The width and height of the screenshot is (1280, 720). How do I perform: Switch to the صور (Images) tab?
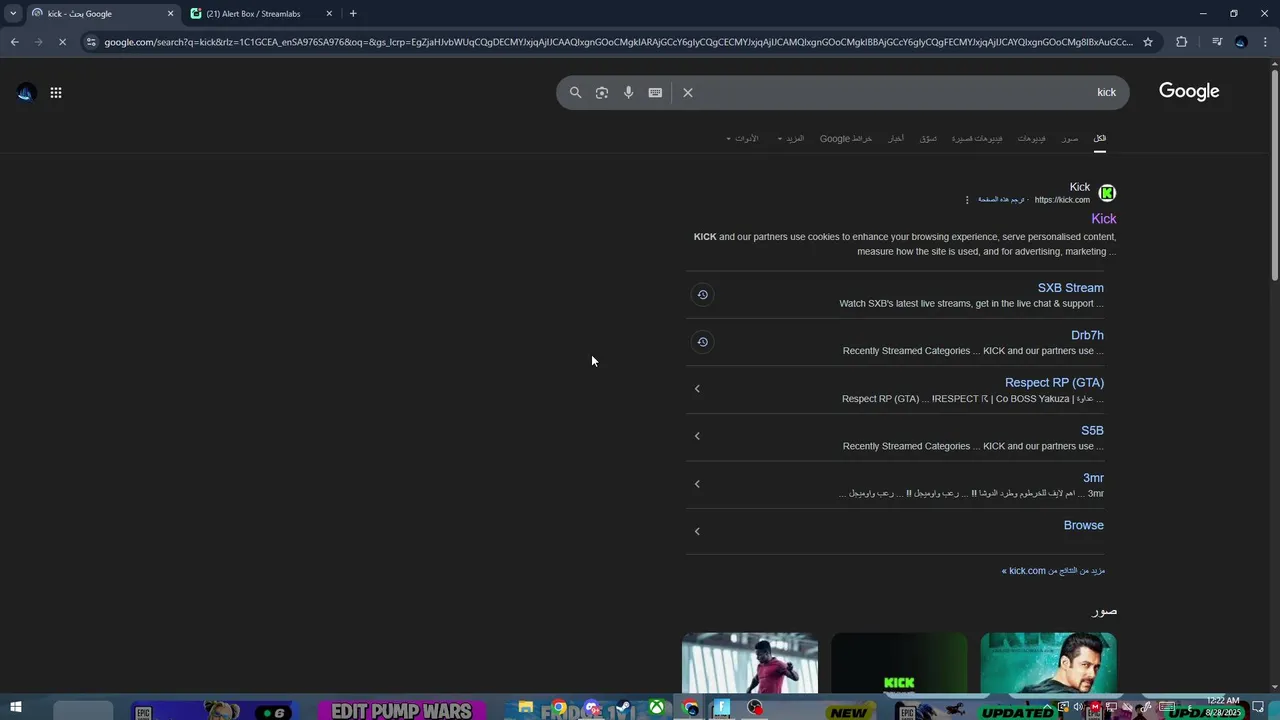point(1070,138)
